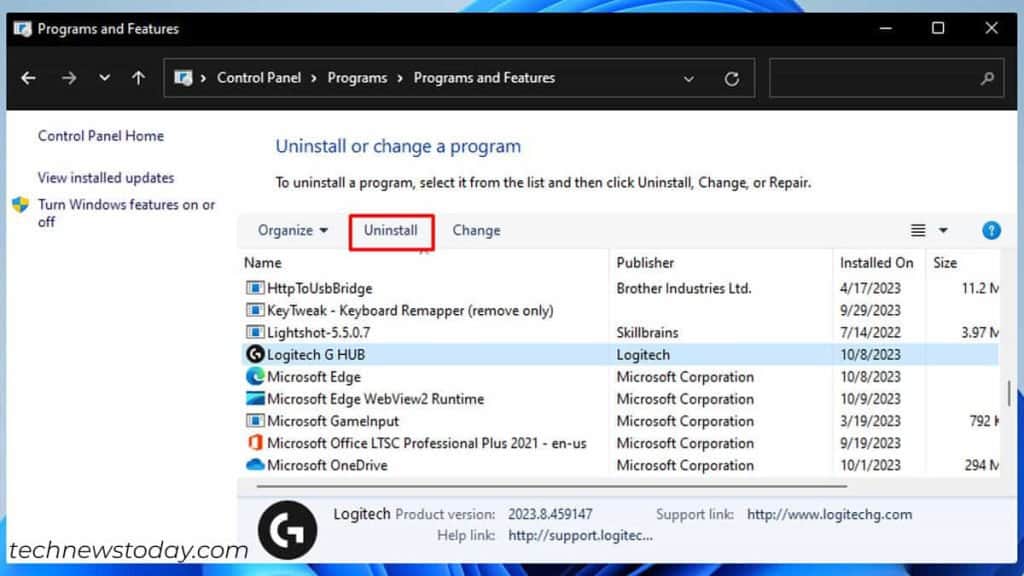Image resolution: width=1024 pixels, height=576 pixels.
Task: Select KeyTweak - Keyboard Remapper entry
Action: [410, 310]
